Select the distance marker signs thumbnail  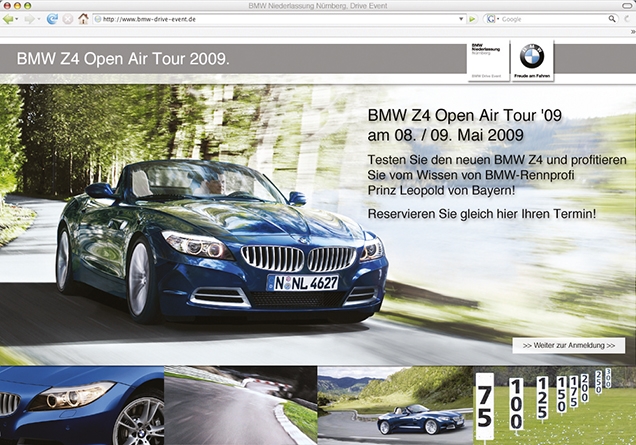[x=554, y=405]
